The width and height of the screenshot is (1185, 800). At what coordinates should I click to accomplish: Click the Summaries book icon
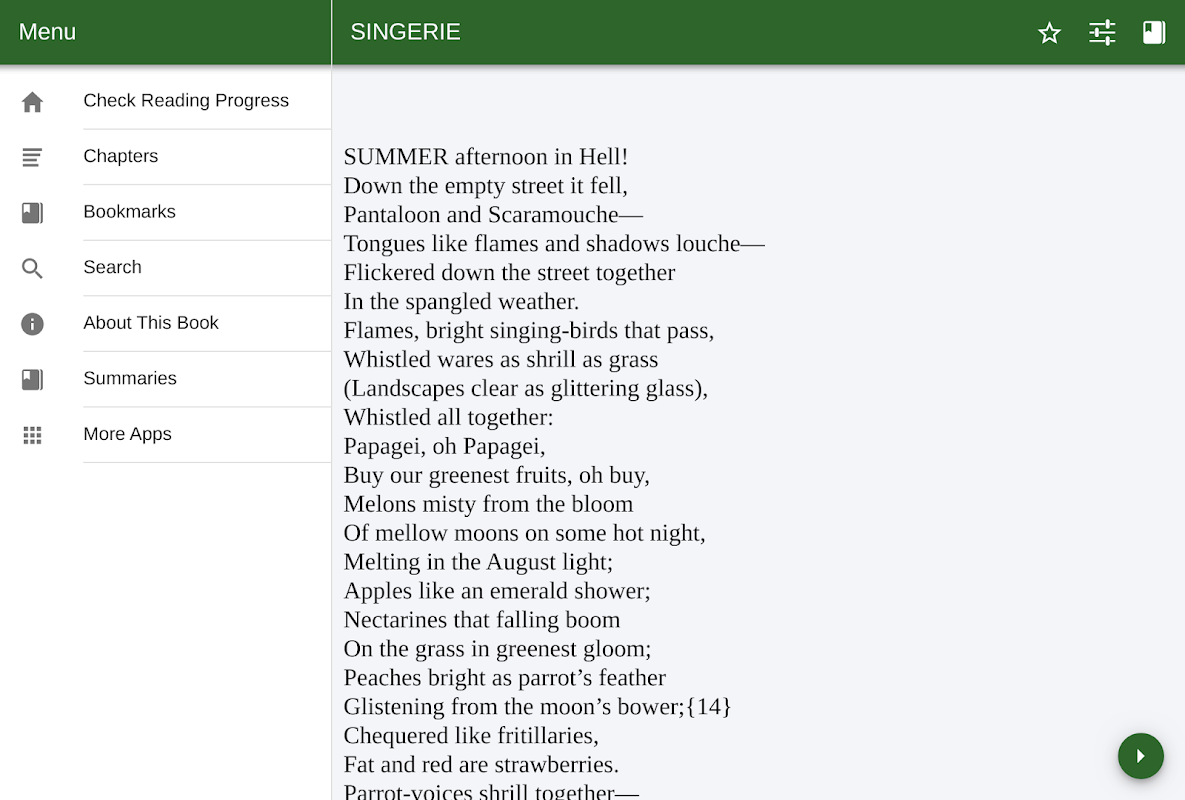32,379
